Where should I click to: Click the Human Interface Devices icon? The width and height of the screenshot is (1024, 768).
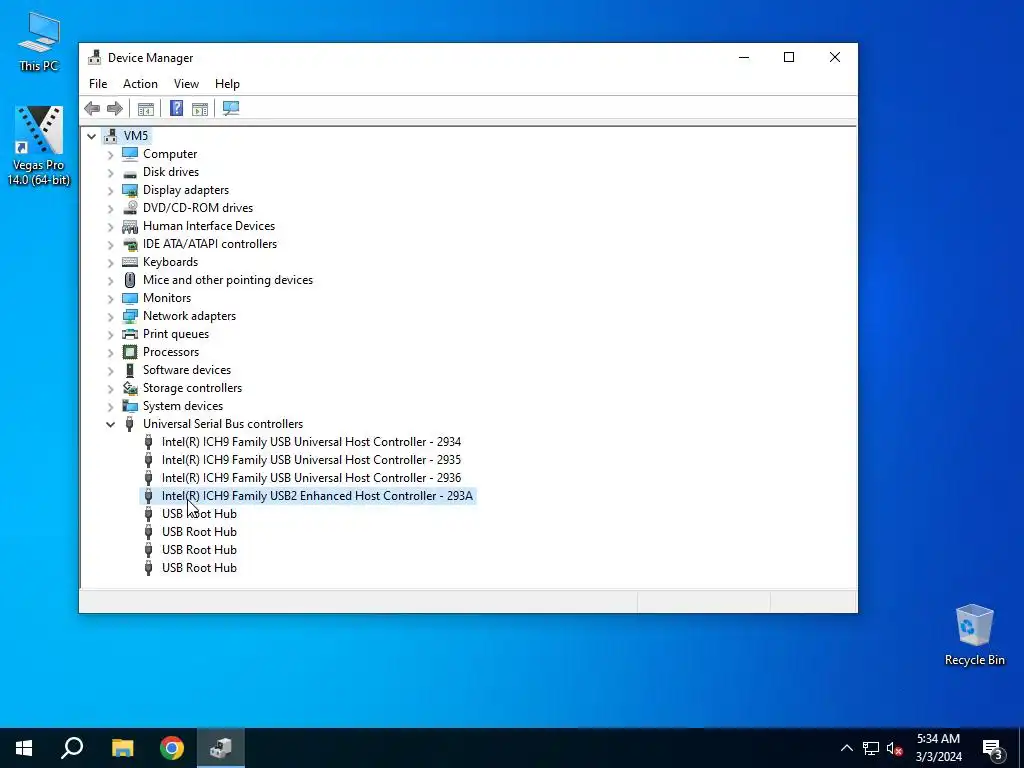[130, 226]
